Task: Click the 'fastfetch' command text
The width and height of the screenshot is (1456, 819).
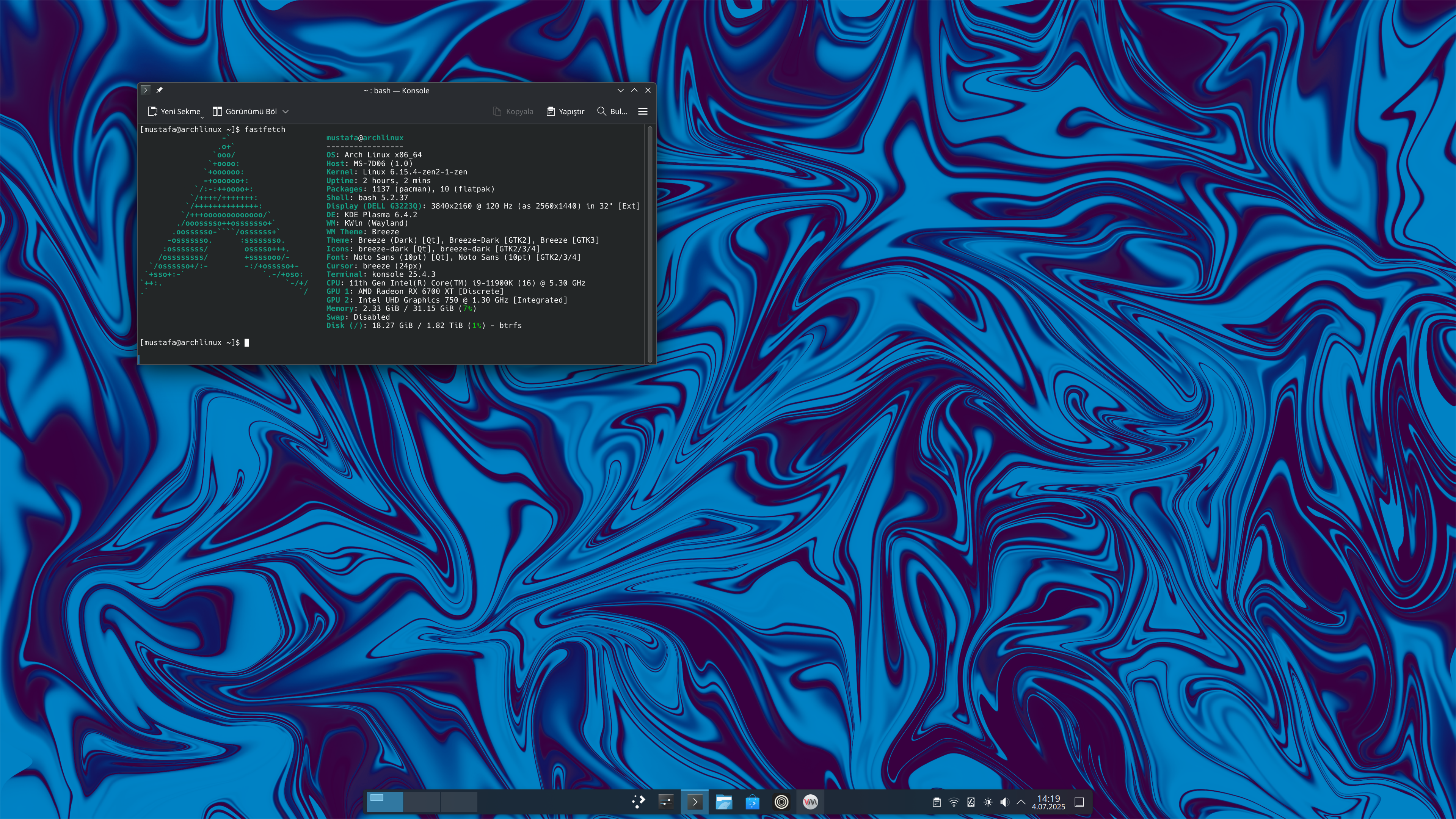Action: click(x=265, y=129)
